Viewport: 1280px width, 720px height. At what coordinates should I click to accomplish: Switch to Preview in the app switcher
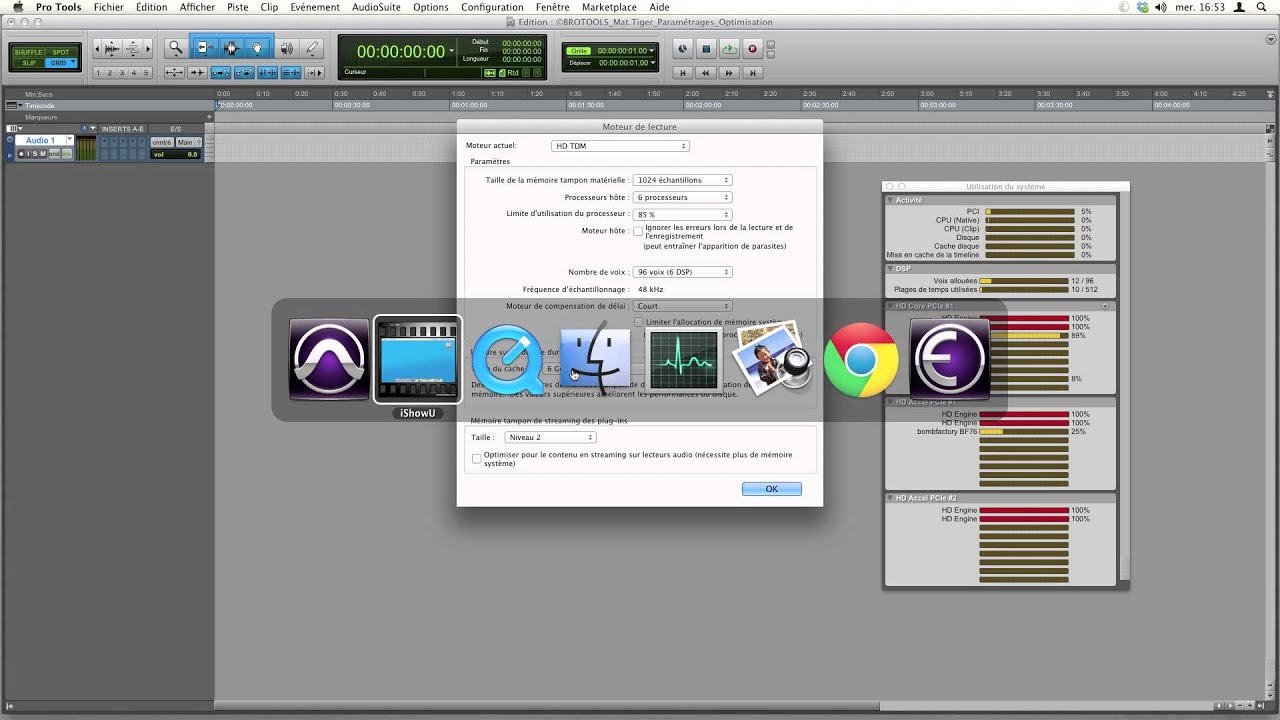(772, 359)
